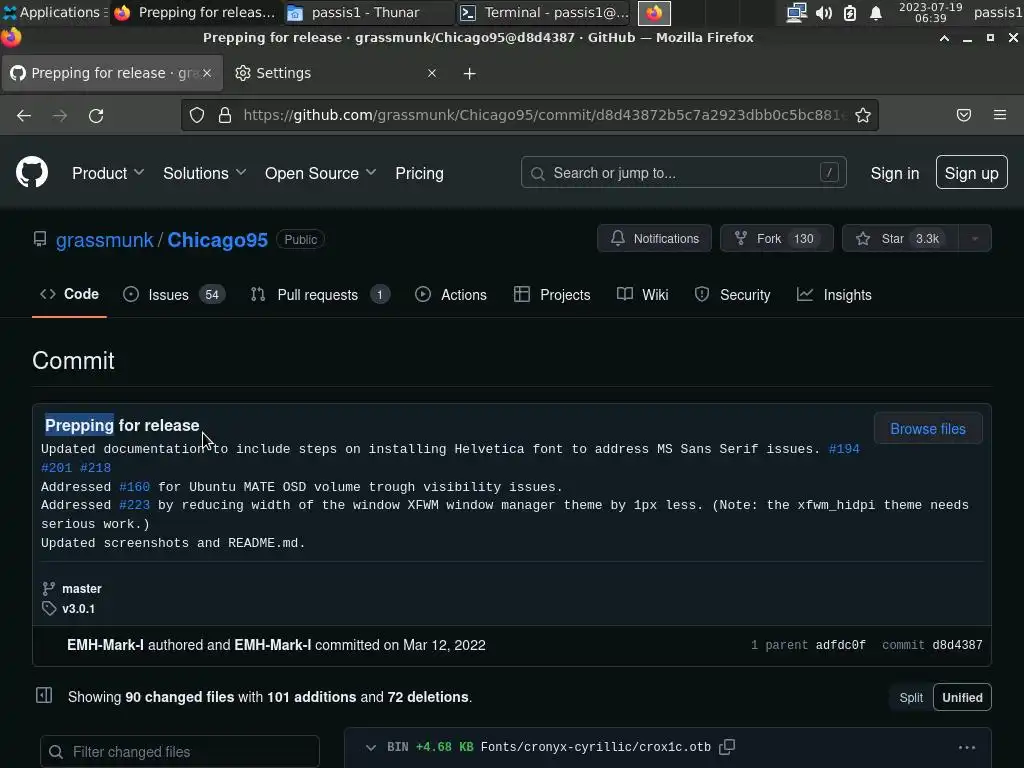The width and height of the screenshot is (1024, 768).
Task: Click the file tree toggle icon beside Showing
Action: (x=44, y=696)
